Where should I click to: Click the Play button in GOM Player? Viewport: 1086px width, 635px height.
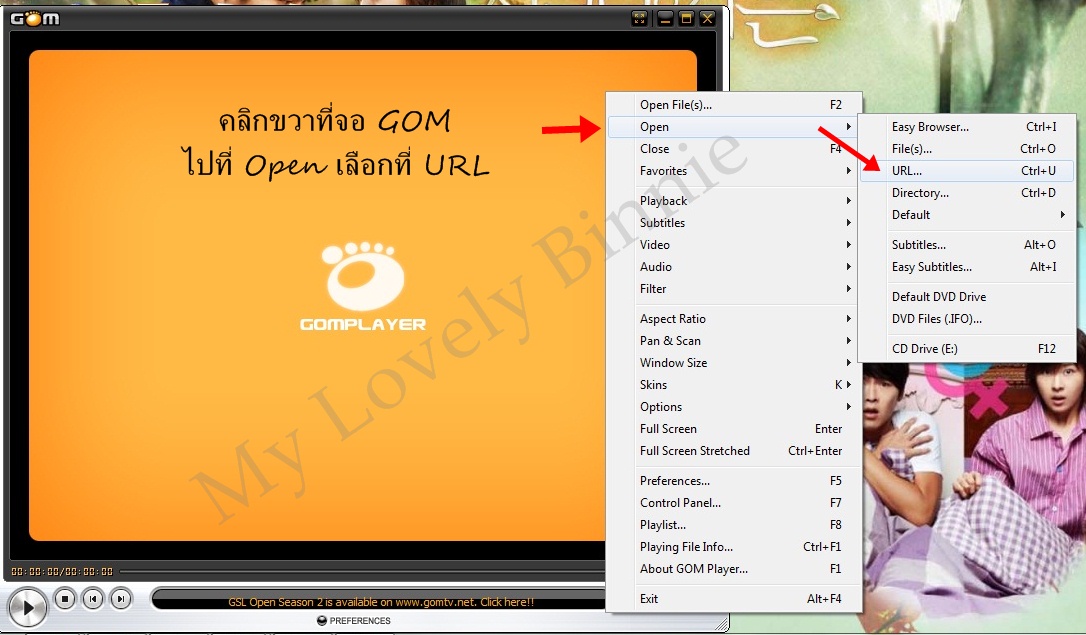point(27,607)
